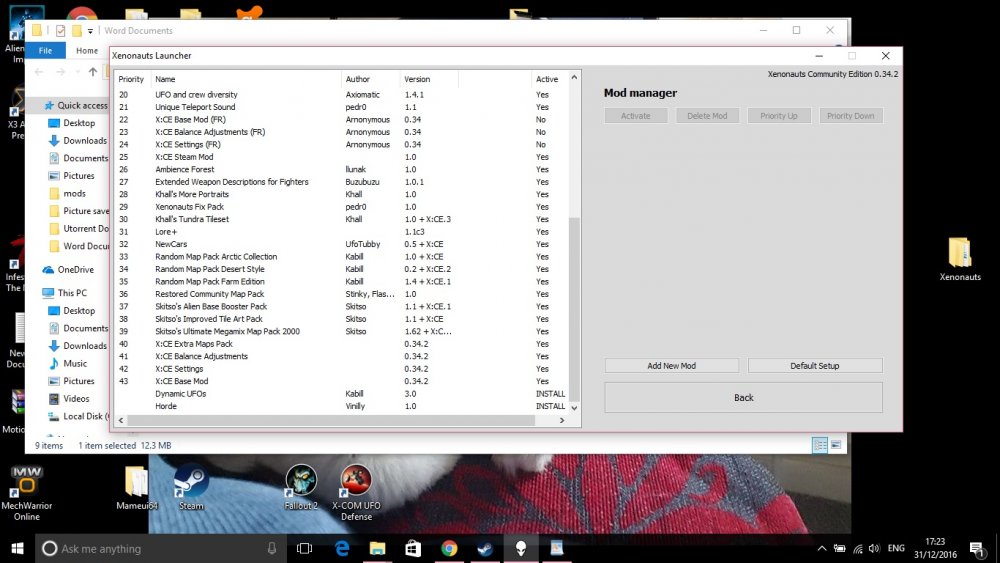
Task: Select the Lore+ mod row
Action: [341, 231]
